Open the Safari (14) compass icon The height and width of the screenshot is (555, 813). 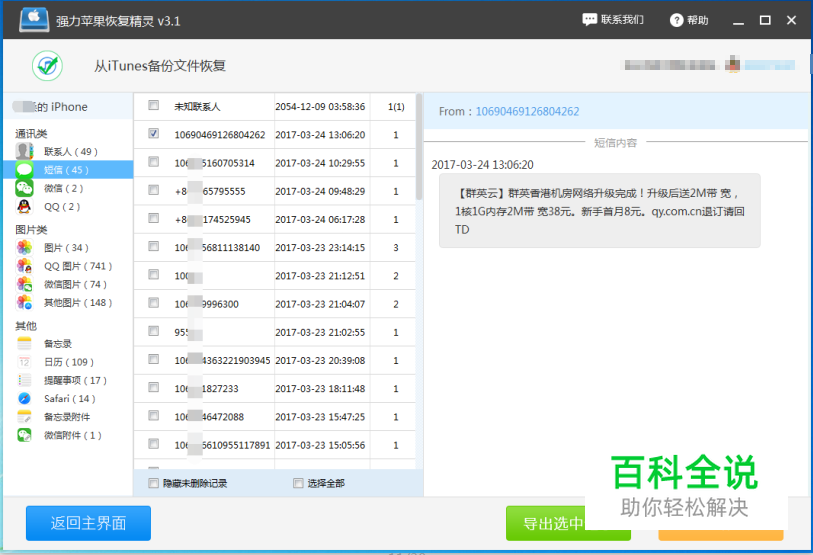[x=24, y=398]
